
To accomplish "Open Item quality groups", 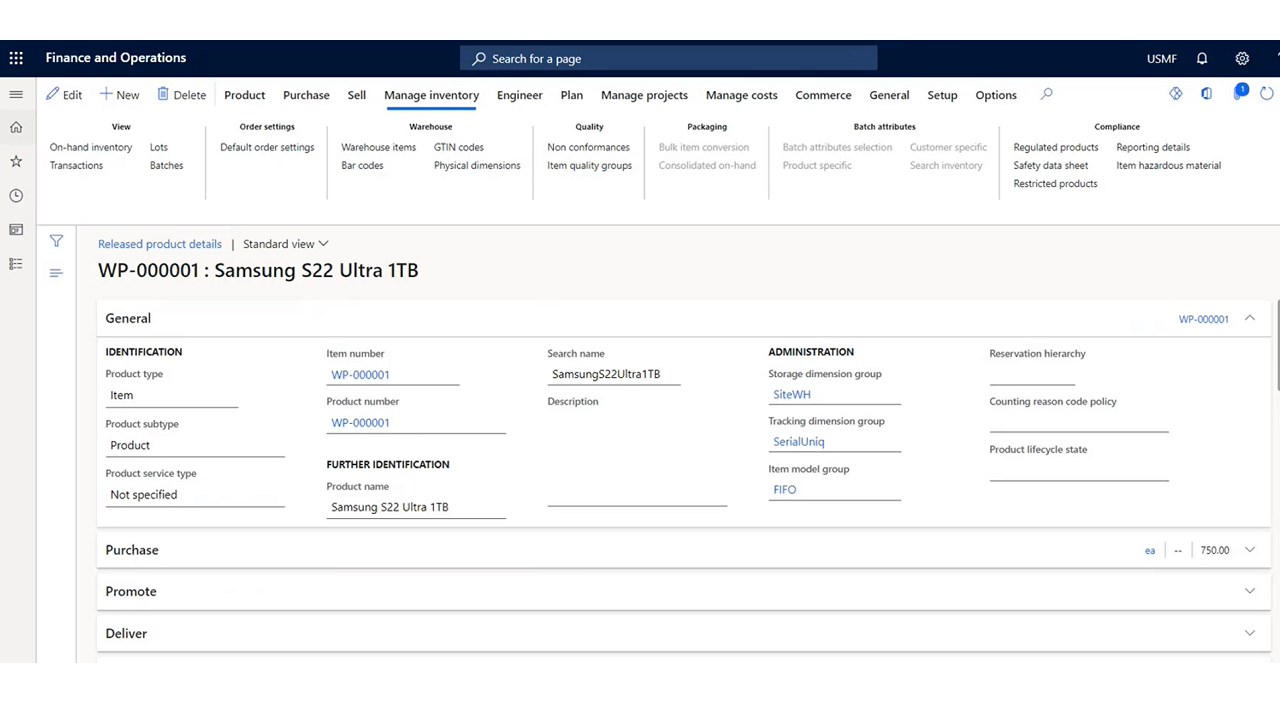I will 589,165.
